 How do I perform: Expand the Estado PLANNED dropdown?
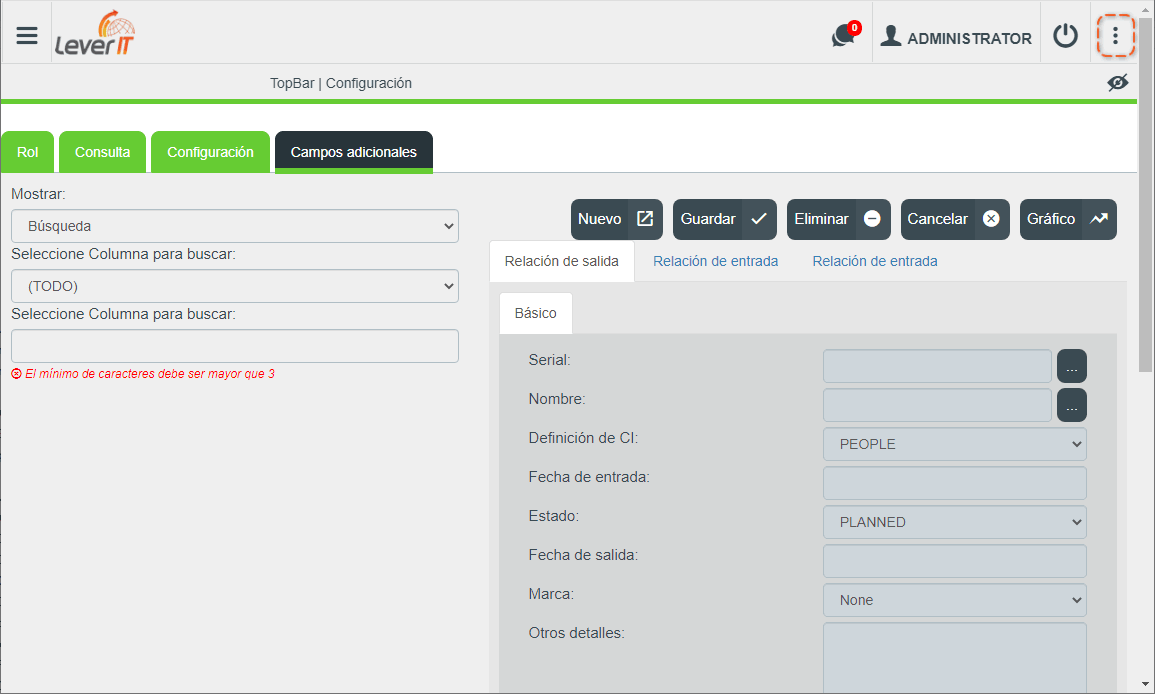pyautogui.click(x=955, y=522)
